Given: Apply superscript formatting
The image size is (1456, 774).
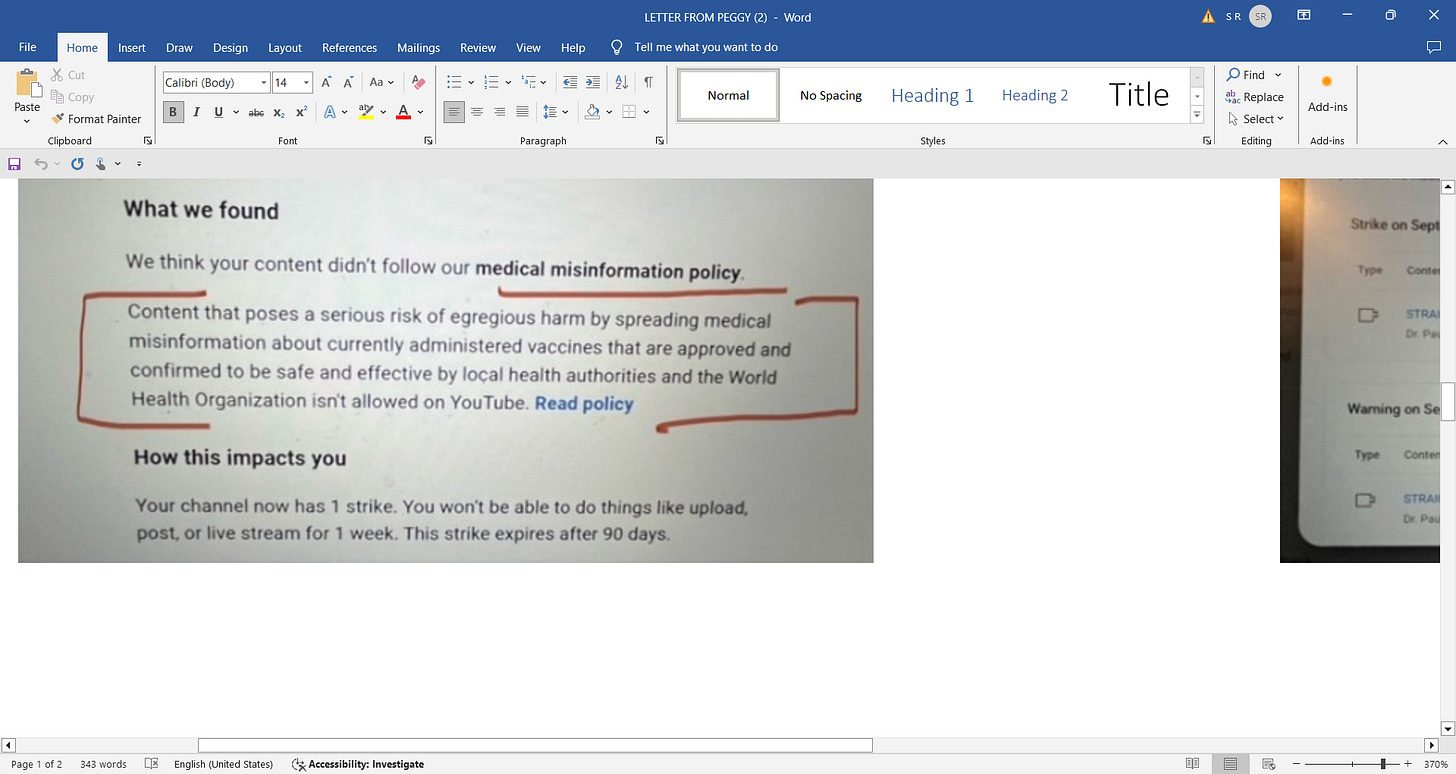Looking at the screenshot, I should pos(301,112).
